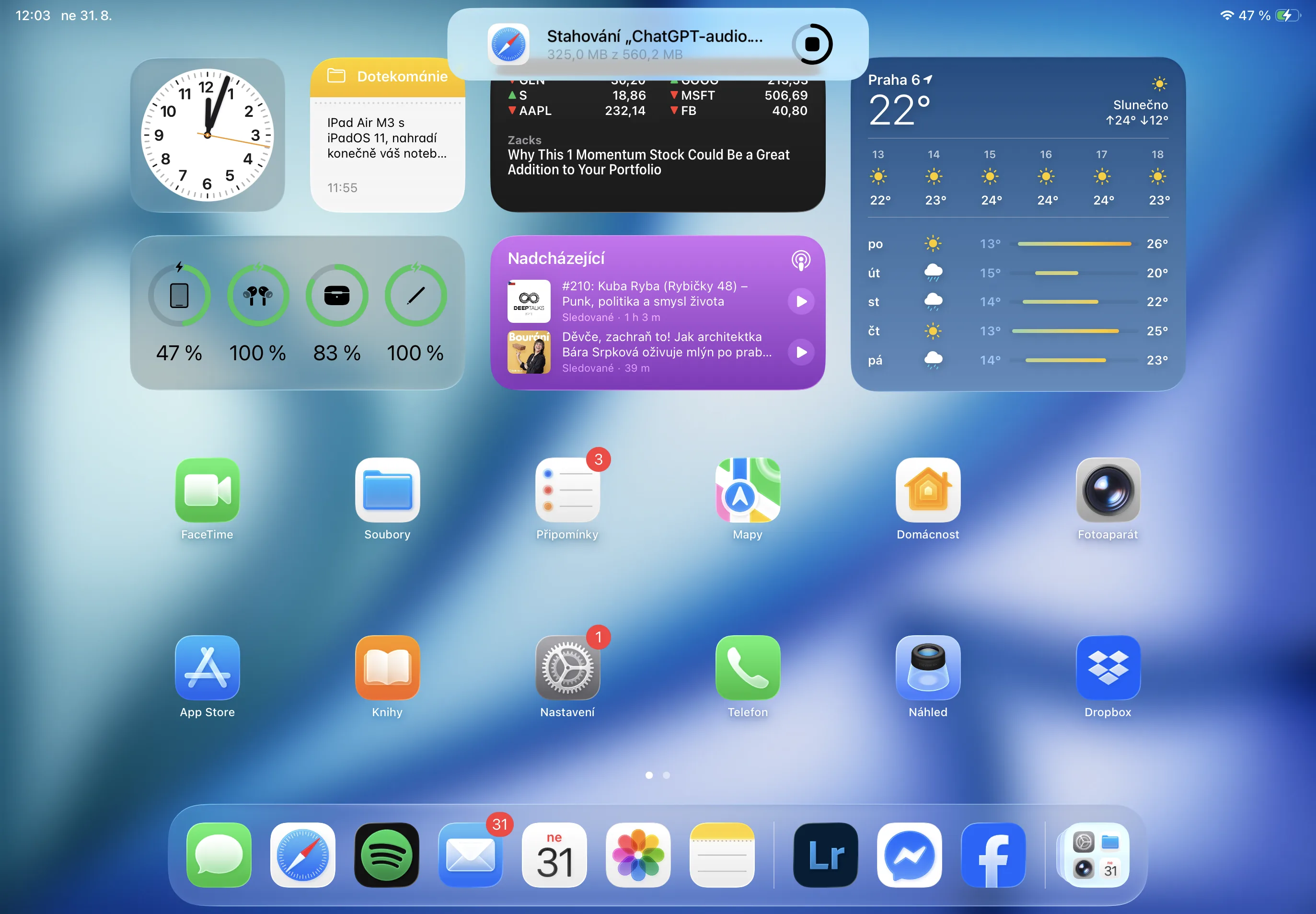Open Knihy books app
Viewport: 1316px width, 914px height.
387,668
